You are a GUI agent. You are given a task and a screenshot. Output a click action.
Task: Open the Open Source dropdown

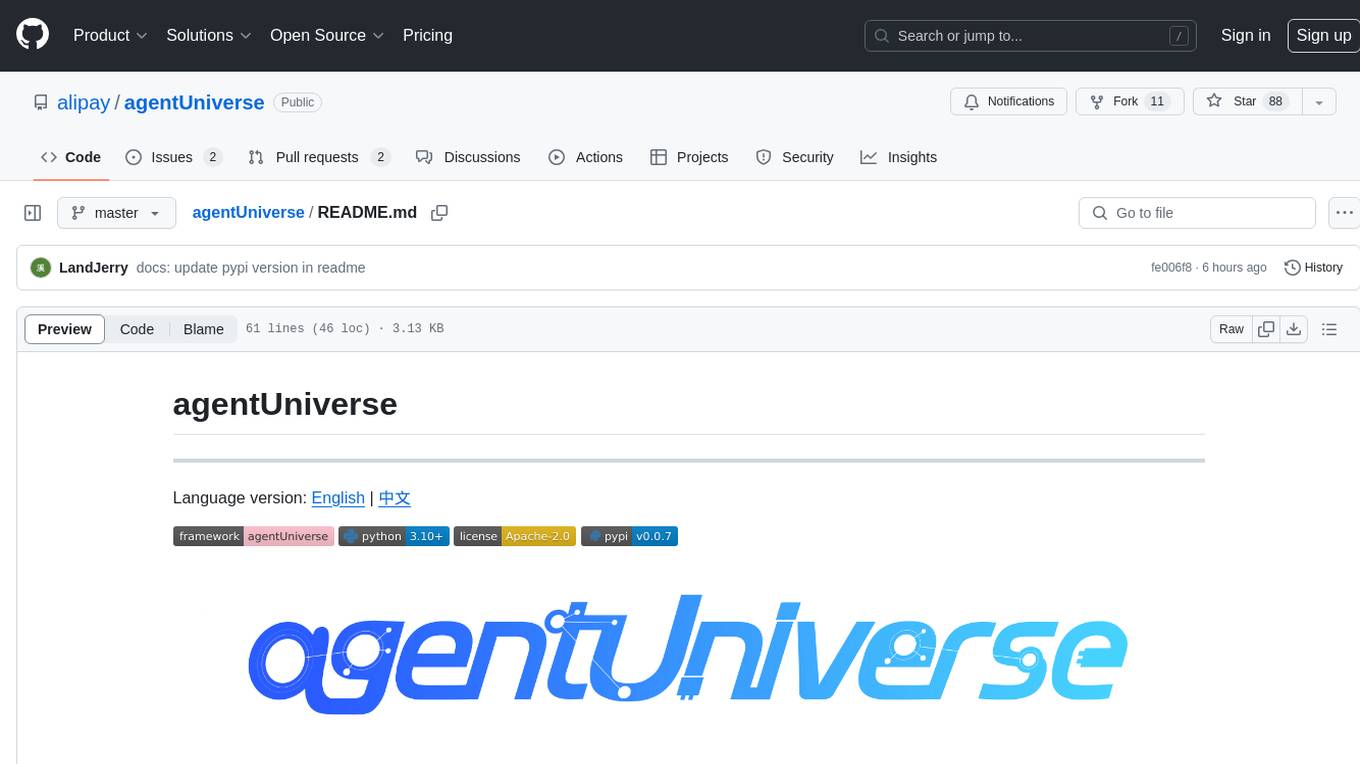tap(327, 35)
